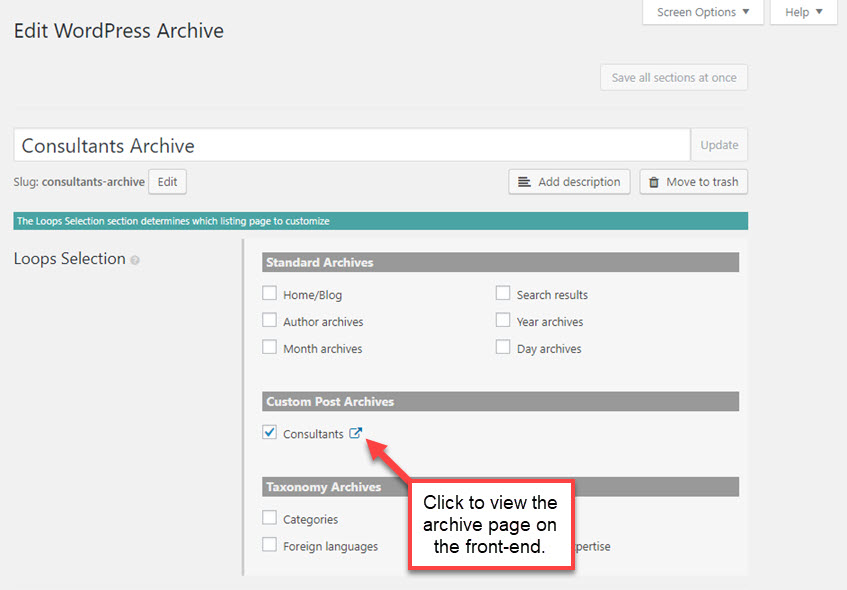Open the Consultants archive front-end link icon
The width and height of the screenshot is (847, 590).
click(355, 433)
